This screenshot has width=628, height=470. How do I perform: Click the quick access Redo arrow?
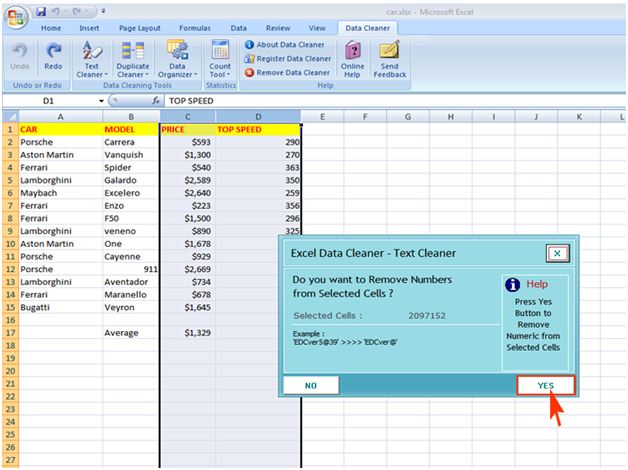point(76,12)
